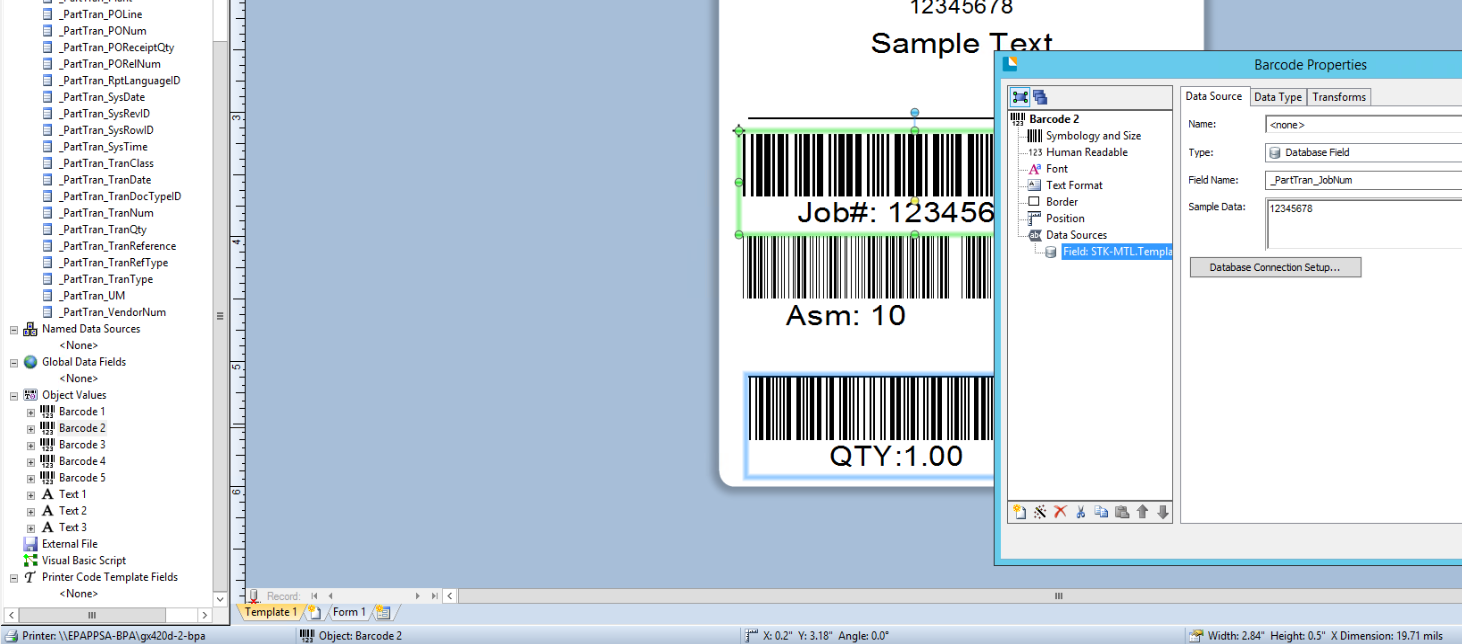Go to last record navigation button
This screenshot has height=644, width=1462.
pos(434,596)
